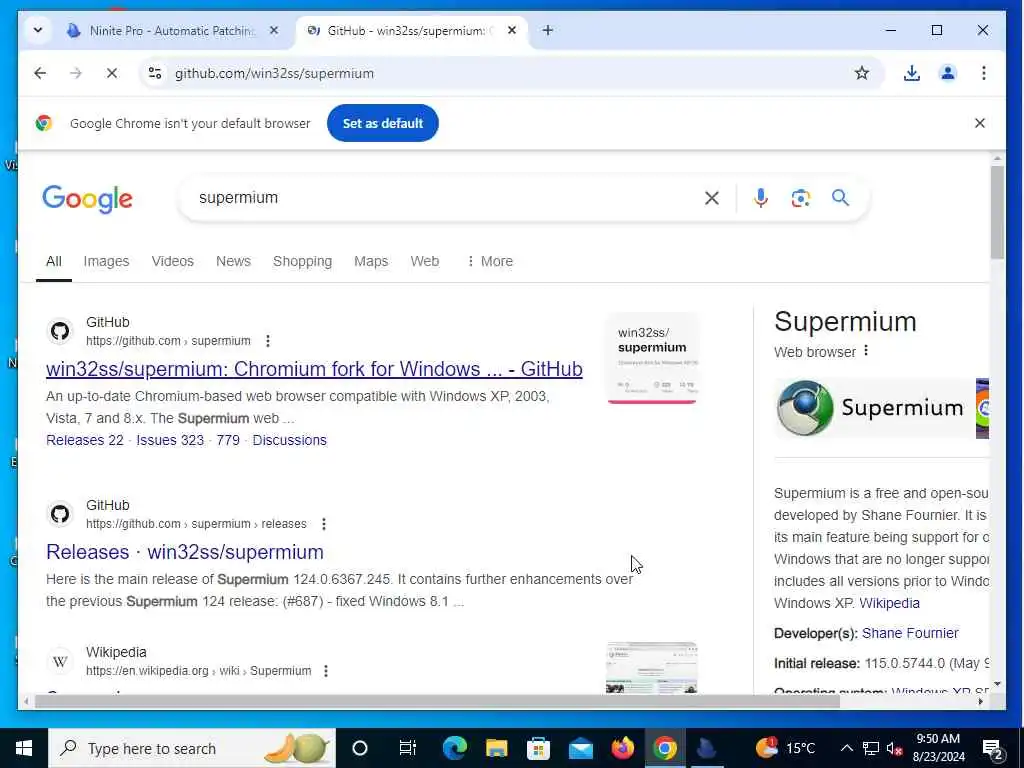The height and width of the screenshot is (768, 1024).
Task: Dismiss the default browser notification bar
Action: 980,123
